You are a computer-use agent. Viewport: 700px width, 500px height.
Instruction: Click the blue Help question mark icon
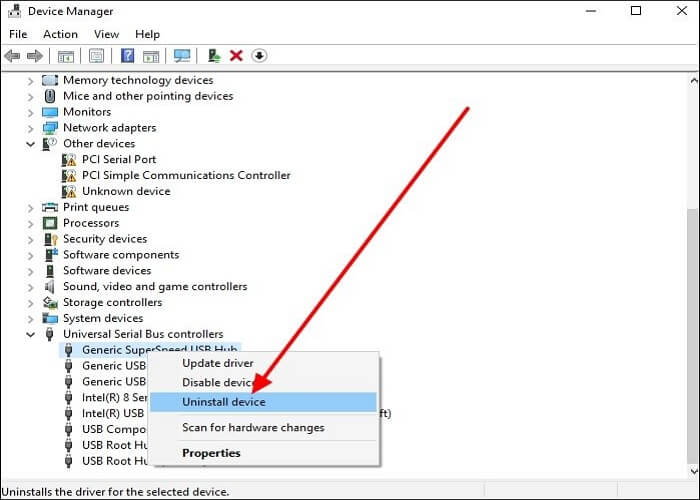[x=128, y=56]
